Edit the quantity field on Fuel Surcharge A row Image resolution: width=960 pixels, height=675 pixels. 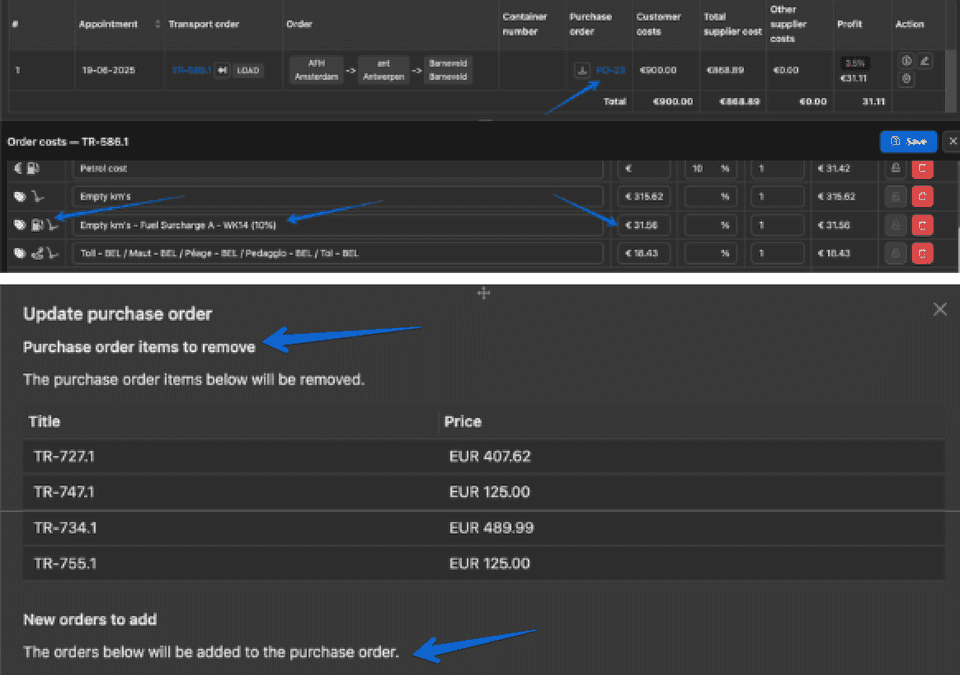tap(778, 225)
